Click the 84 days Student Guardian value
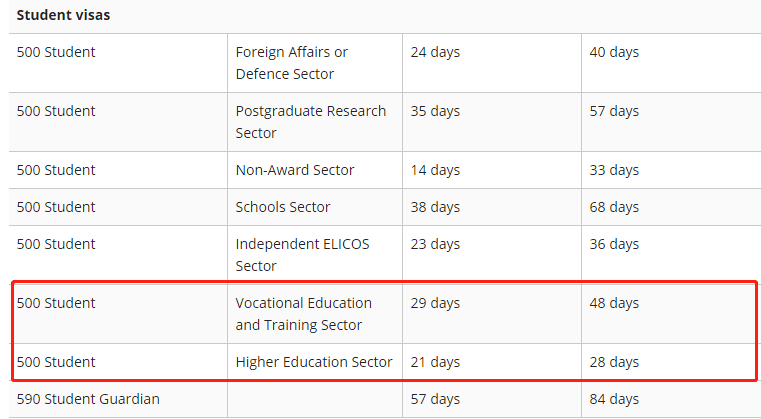This screenshot has width=761, height=419. 614,399
